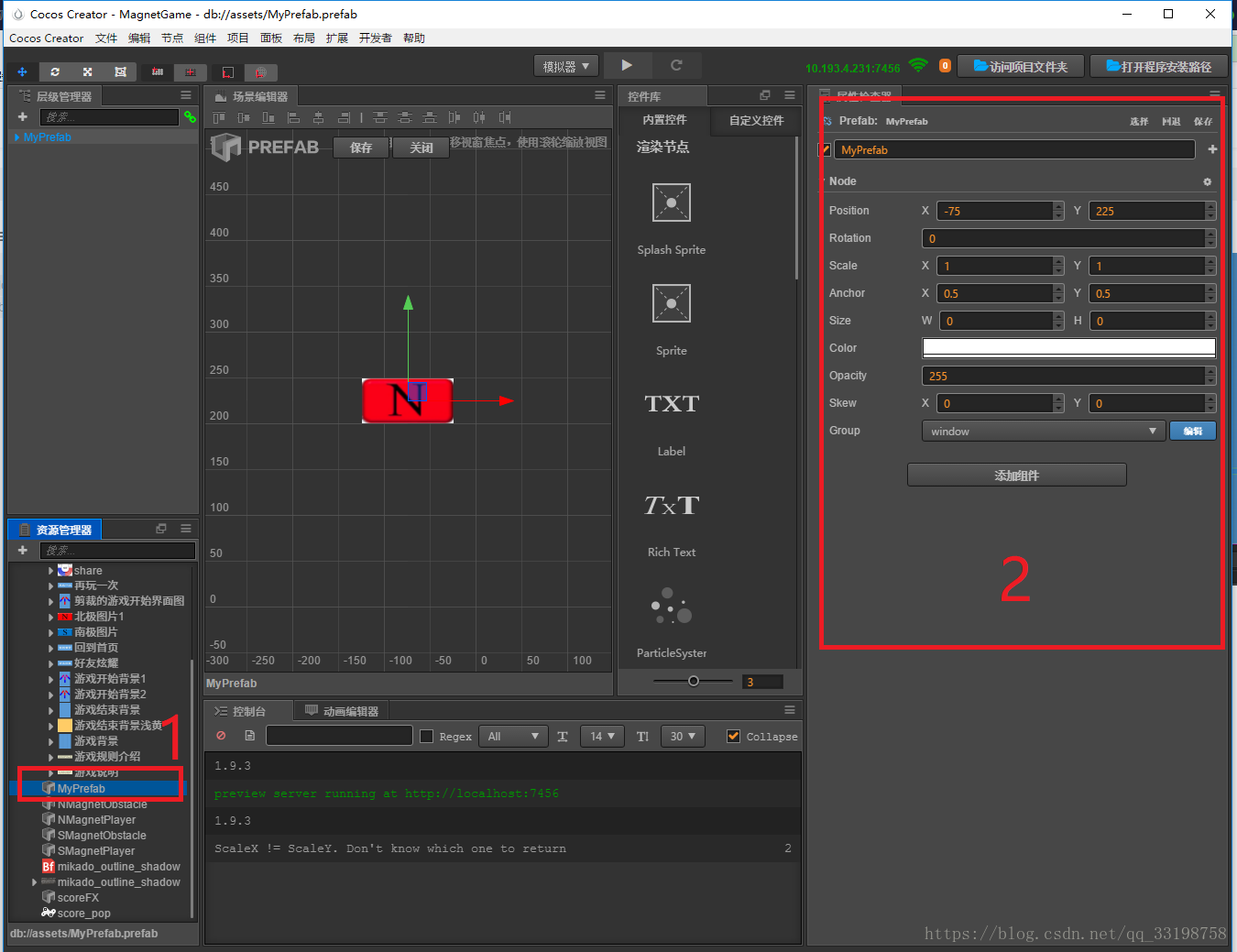Open Group window dropdown
Image resolution: width=1237 pixels, height=952 pixels.
click(x=1044, y=431)
